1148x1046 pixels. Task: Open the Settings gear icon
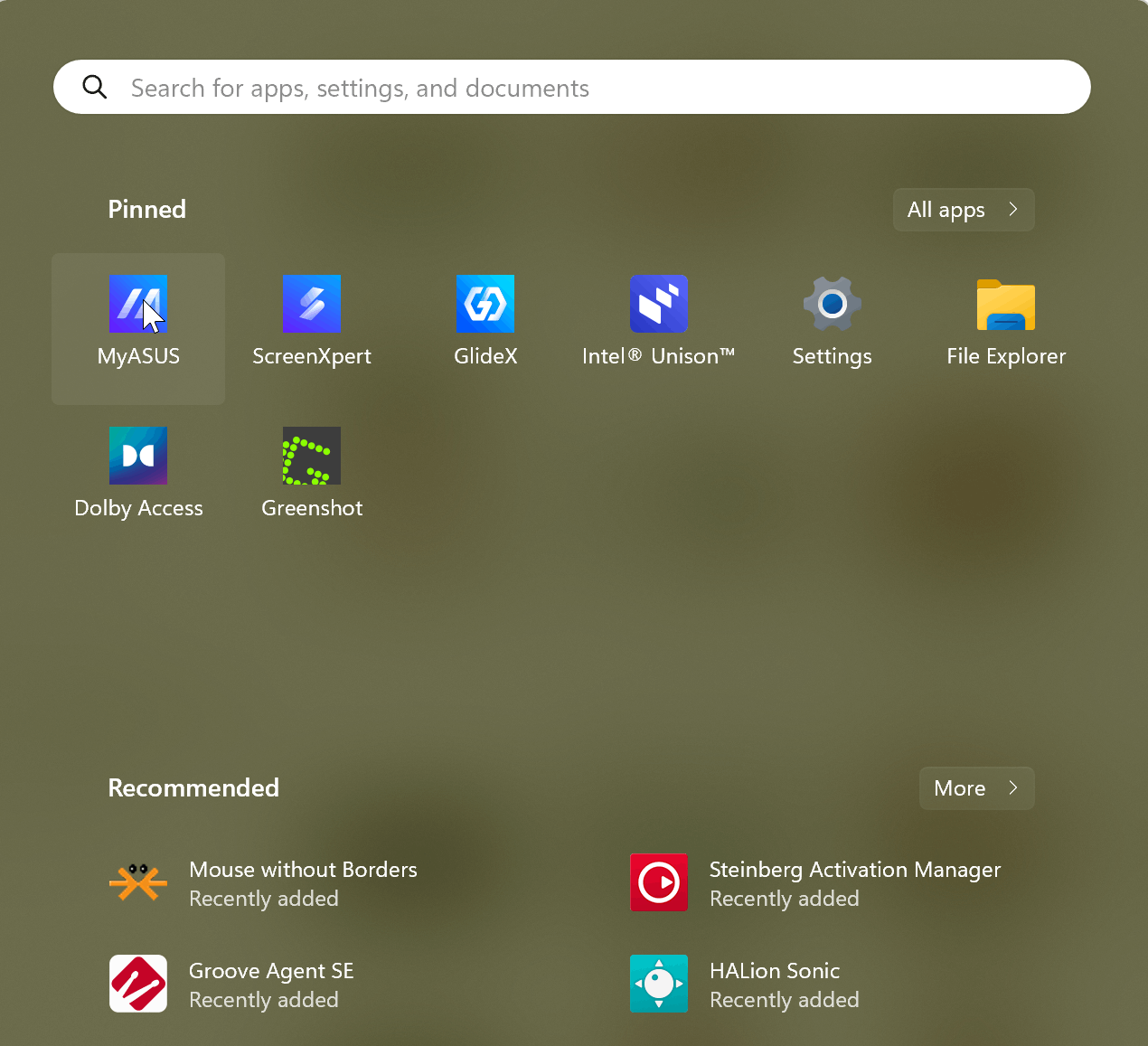833,304
